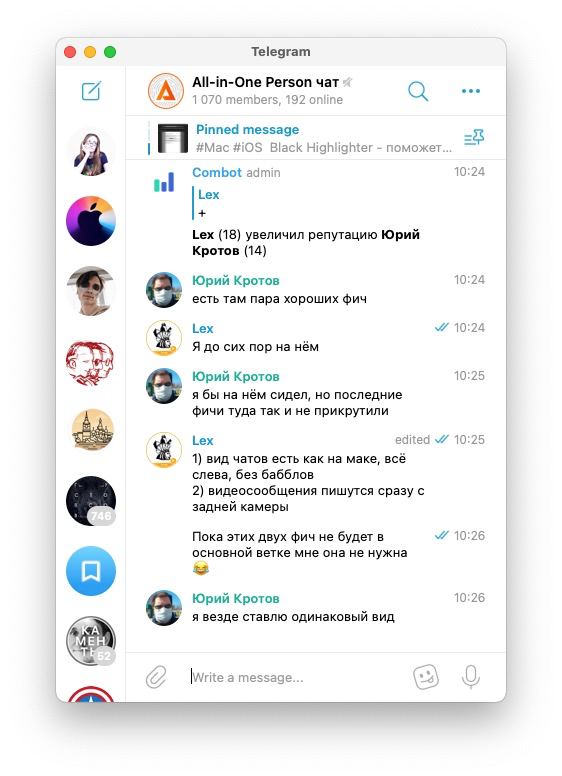562x776 pixels.
Task: Open the girl avatar chat in sidebar
Action: click(91, 151)
